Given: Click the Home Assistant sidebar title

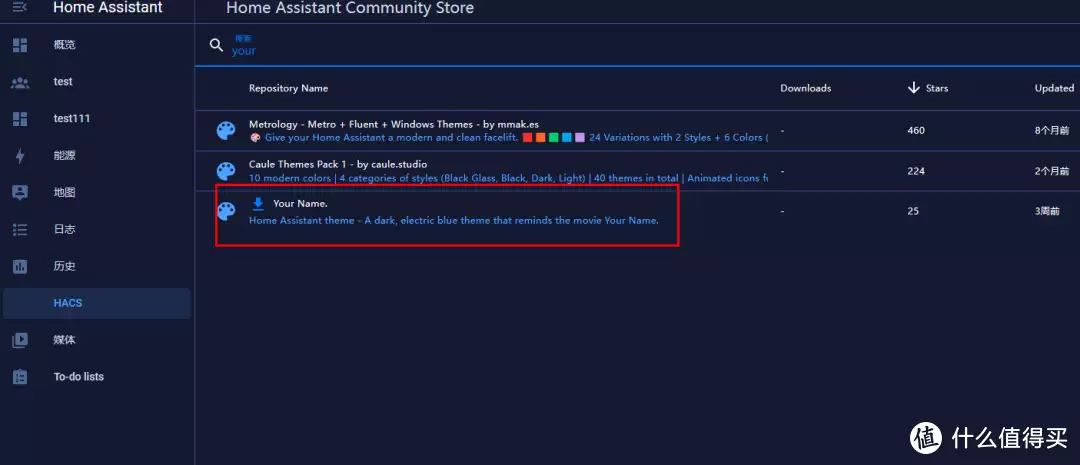Looking at the screenshot, I should 107,8.
